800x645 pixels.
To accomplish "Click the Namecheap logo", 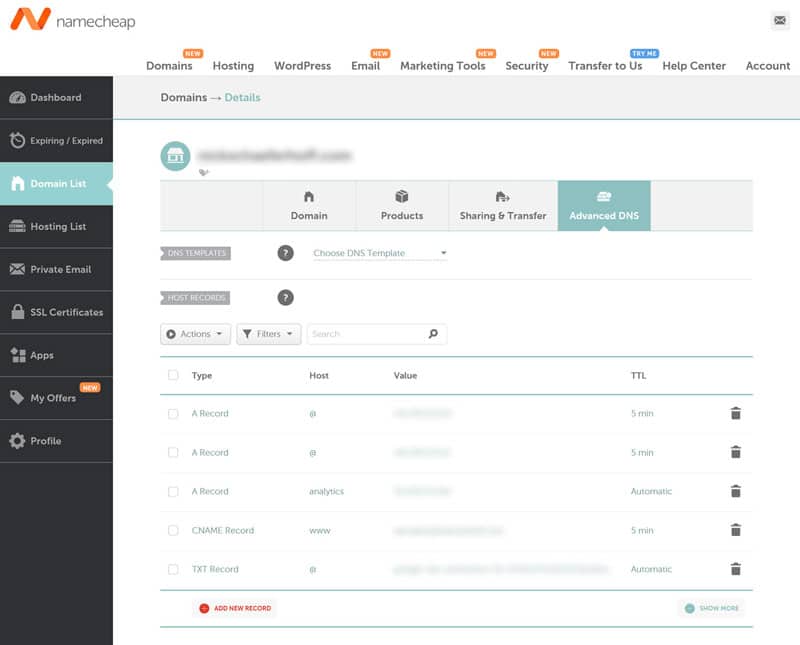I will point(72,19).
